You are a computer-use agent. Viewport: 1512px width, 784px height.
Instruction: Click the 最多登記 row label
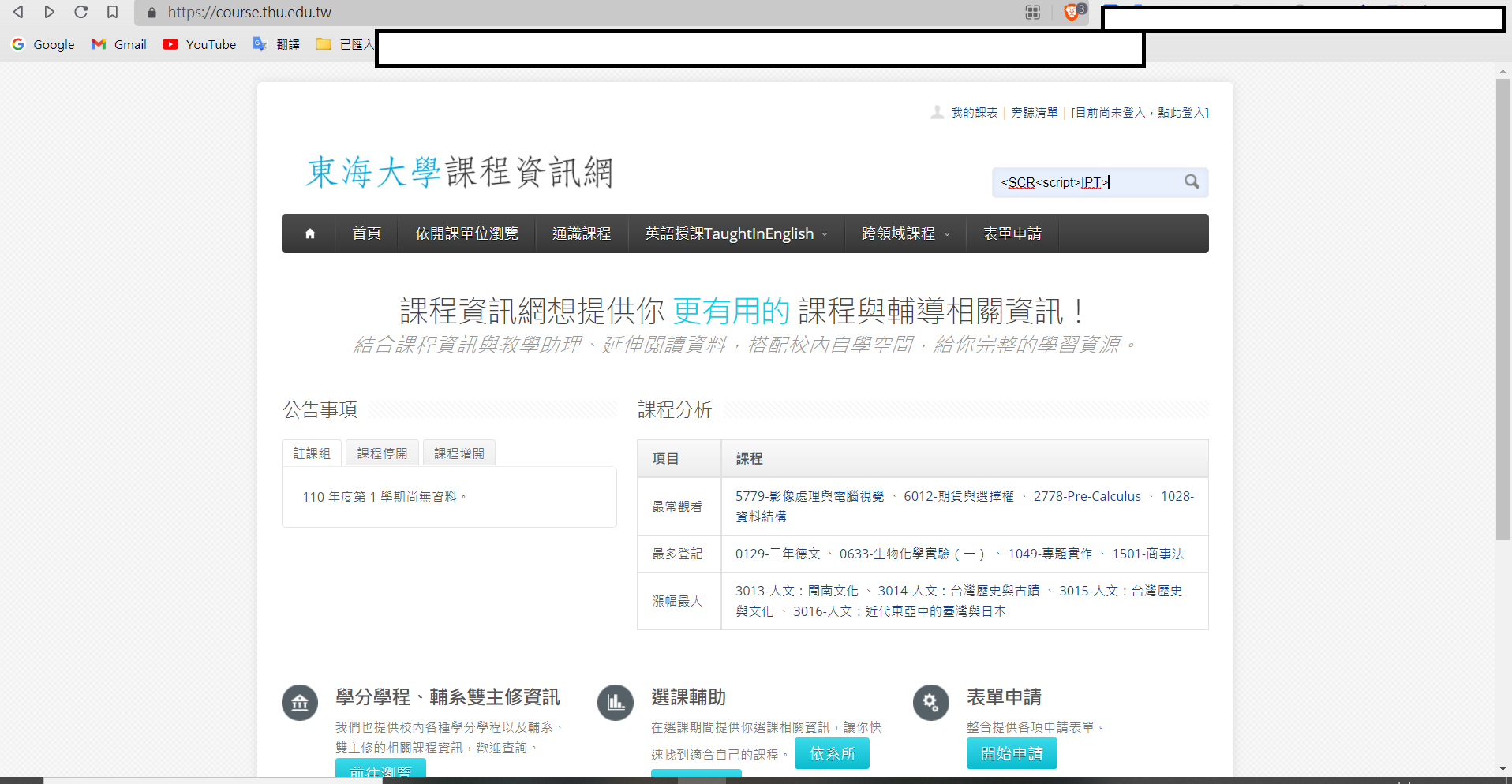tap(677, 554)
